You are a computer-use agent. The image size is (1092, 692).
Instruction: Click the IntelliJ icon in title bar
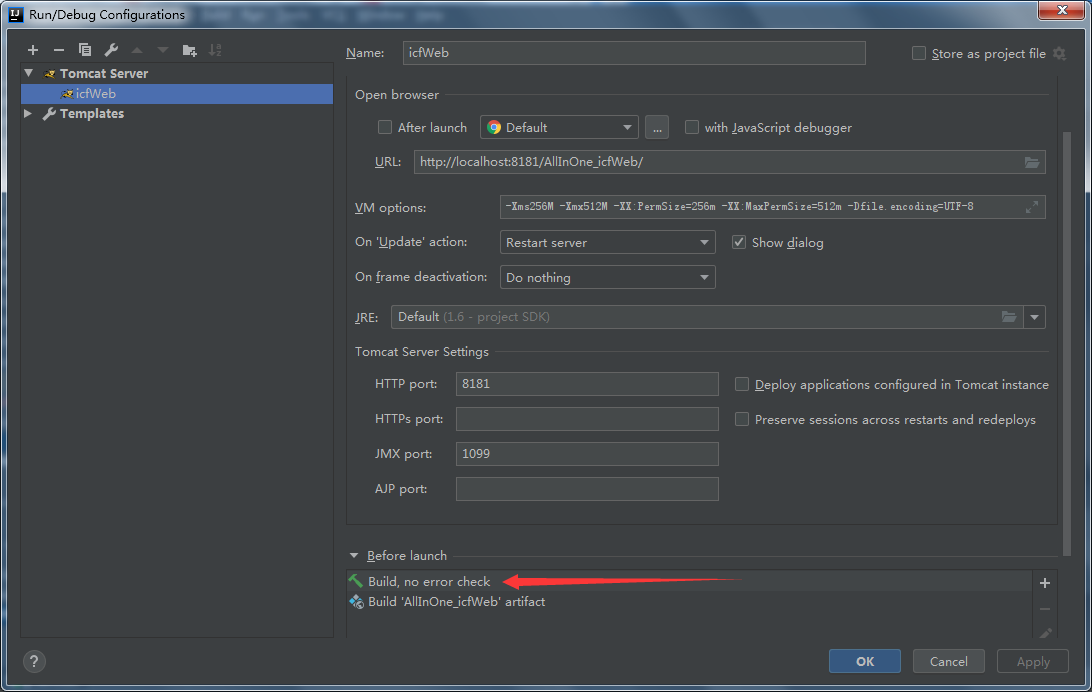[x=15, y=14]
